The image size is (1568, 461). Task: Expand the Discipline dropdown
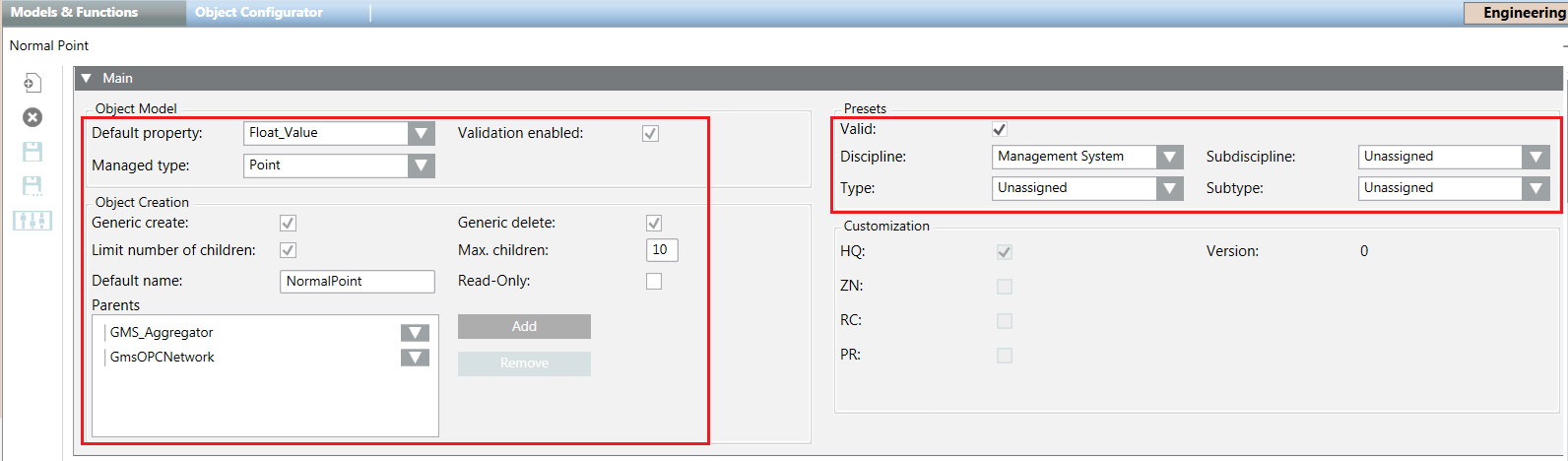[x=1170, y=157]
